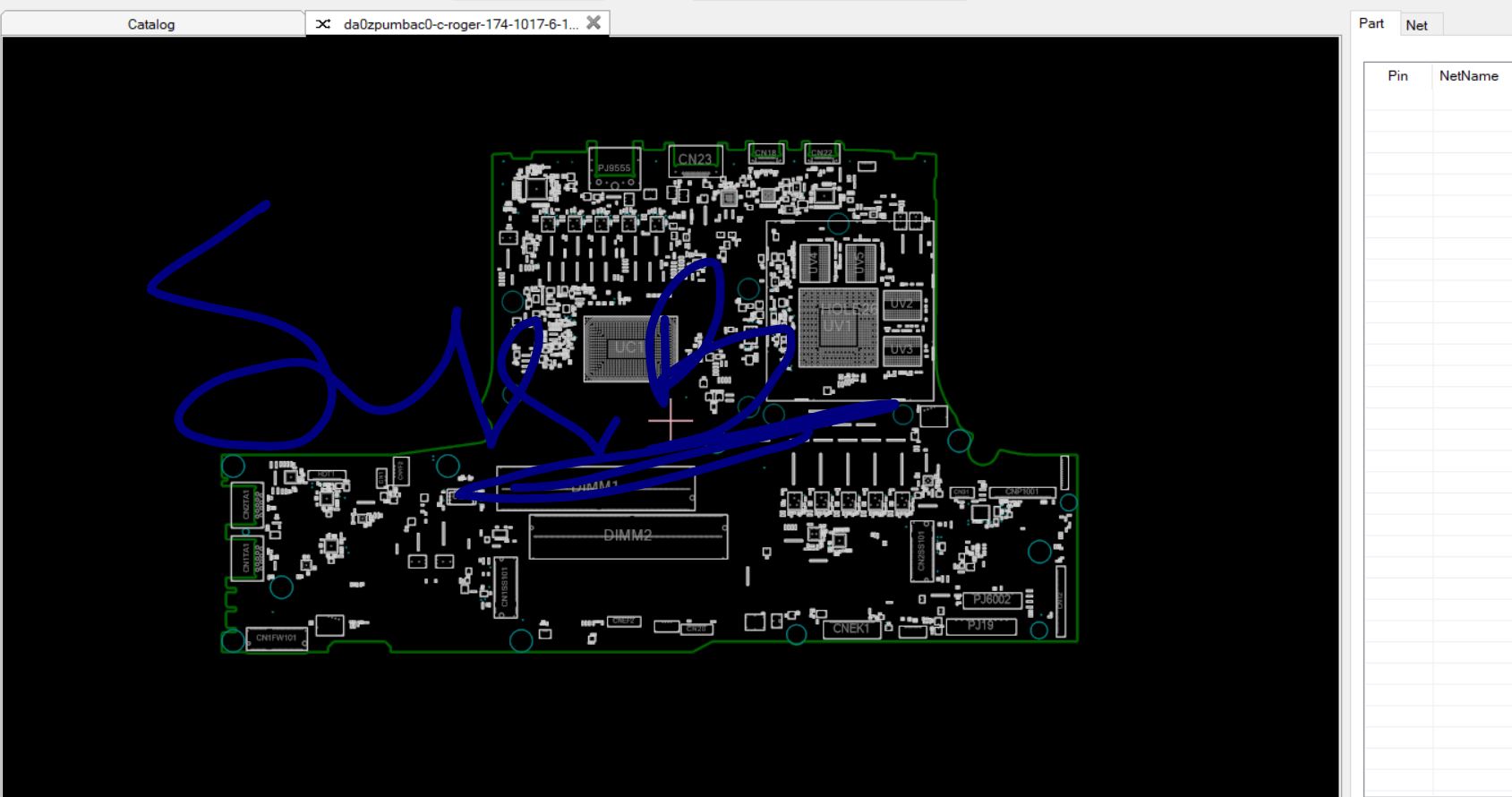Sort by the Pin column header

pyautogui.click(x=1397, y=76)
